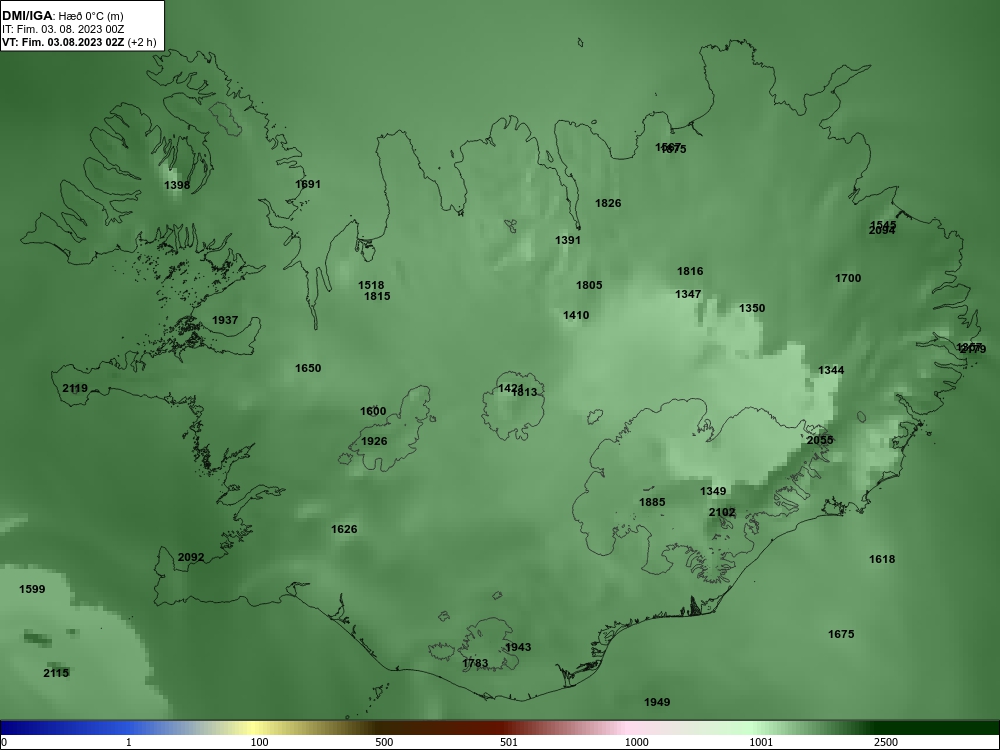Click the 1943 height label
The width and height of the screenshot is (1000, 750).
click(518, 647)
